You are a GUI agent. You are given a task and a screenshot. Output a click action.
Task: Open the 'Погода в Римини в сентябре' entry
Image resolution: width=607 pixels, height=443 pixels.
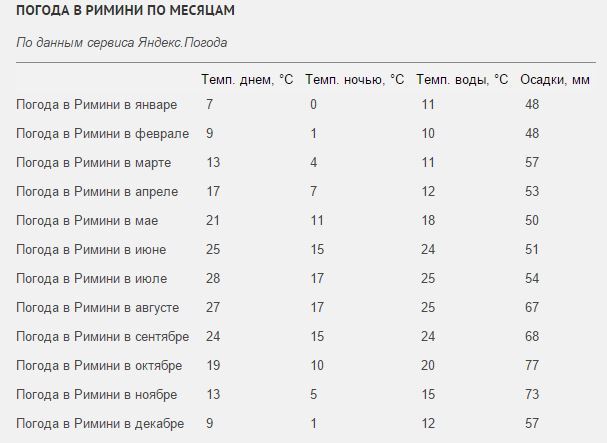(102, 336)
